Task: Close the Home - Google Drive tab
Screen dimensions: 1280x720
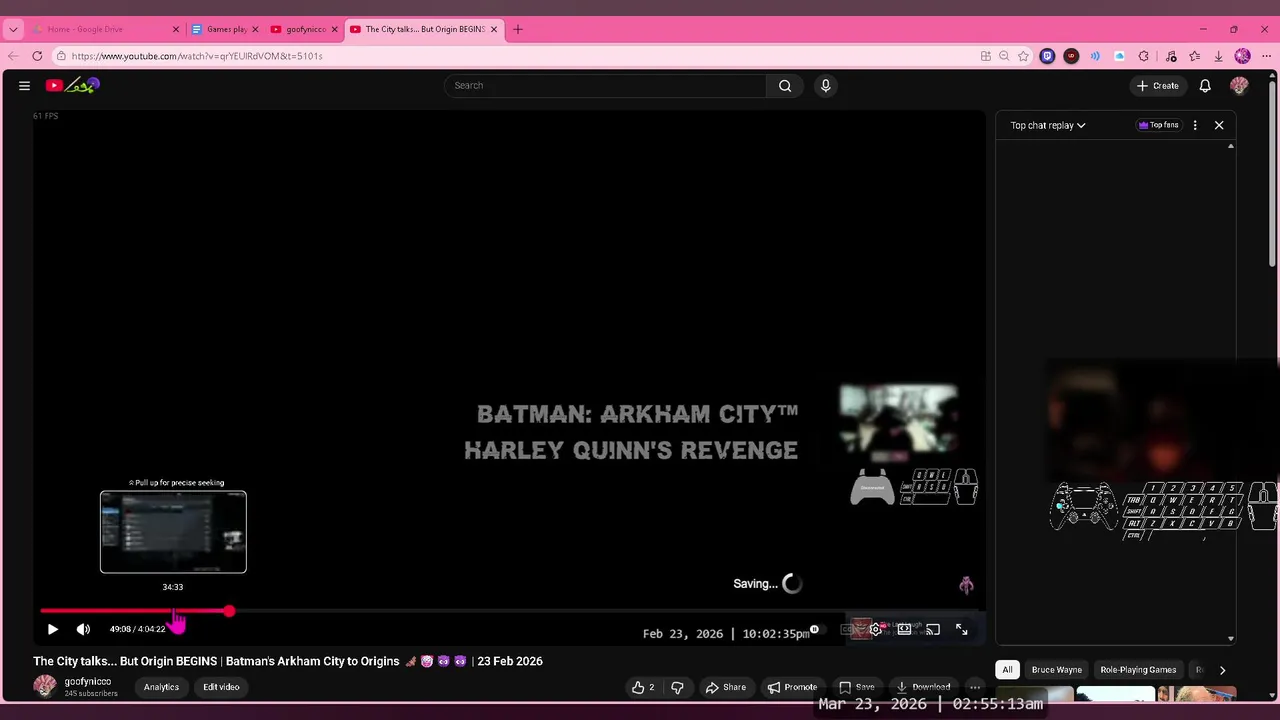Action: [x=176, y=29]
